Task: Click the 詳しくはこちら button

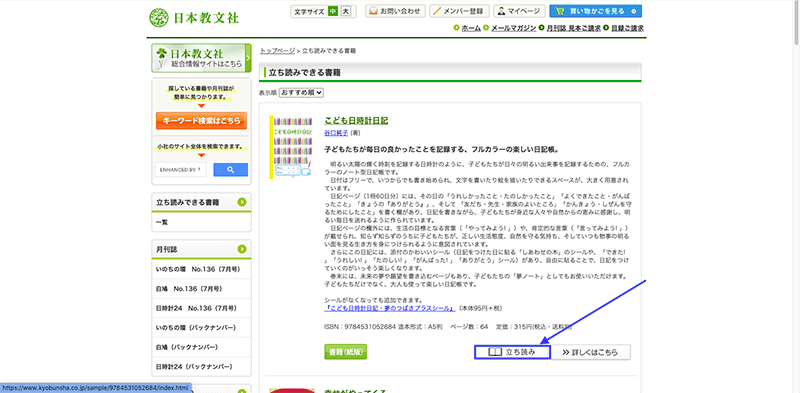Action: [x=590, y=352]
